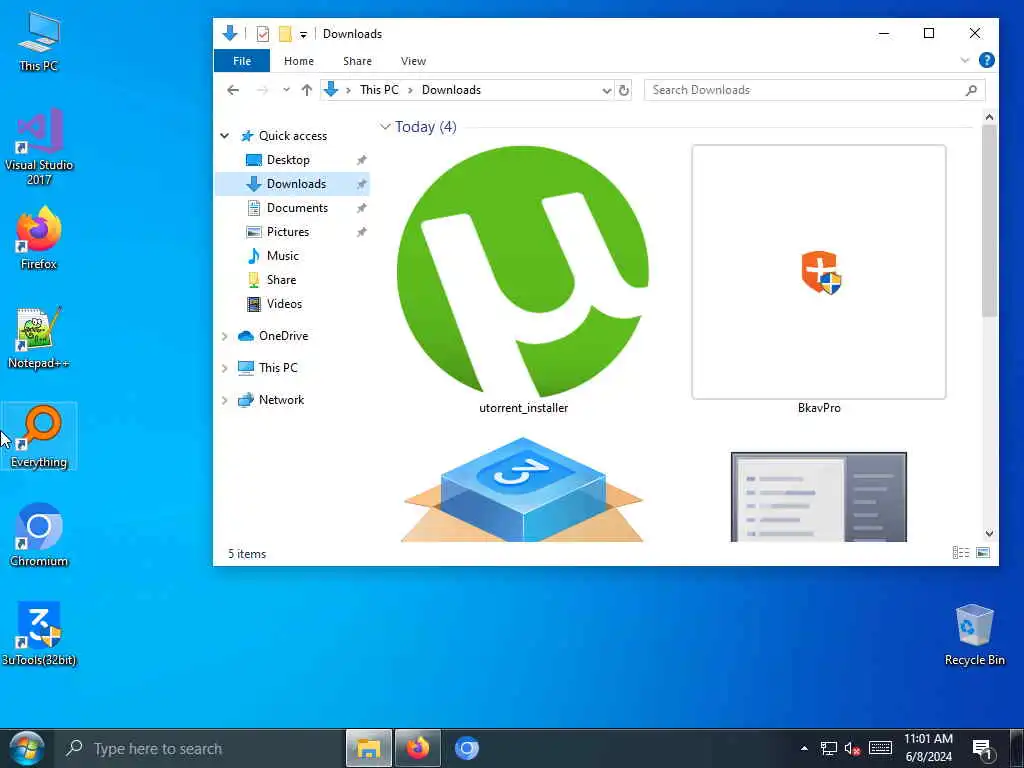Click This PC in the address breadcrumb
The width and height of the screenshot is (1024, 768).
click(379, 90)
